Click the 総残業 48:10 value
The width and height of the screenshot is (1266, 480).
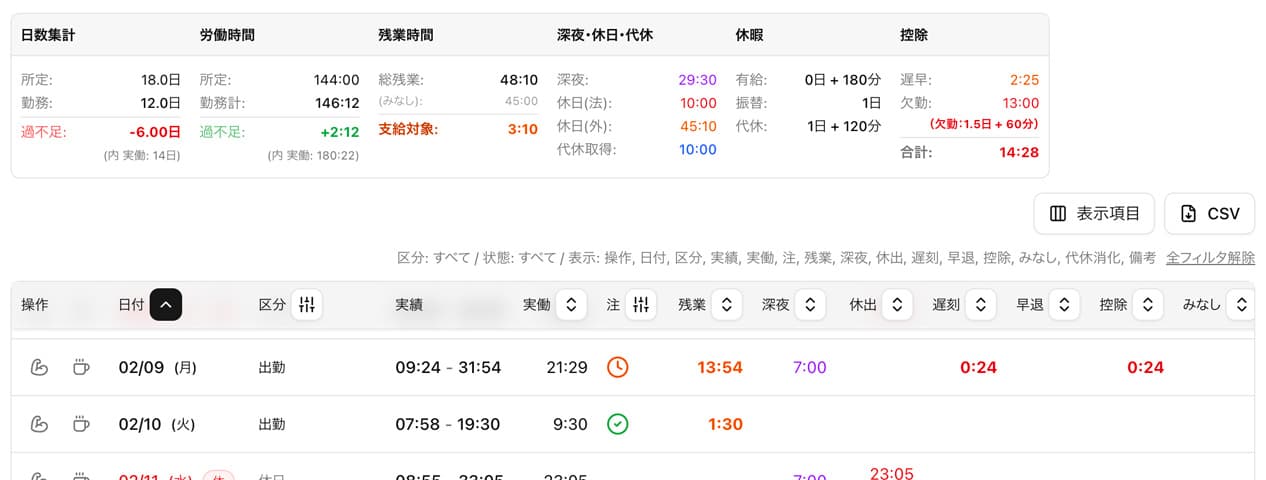(519, 79)
